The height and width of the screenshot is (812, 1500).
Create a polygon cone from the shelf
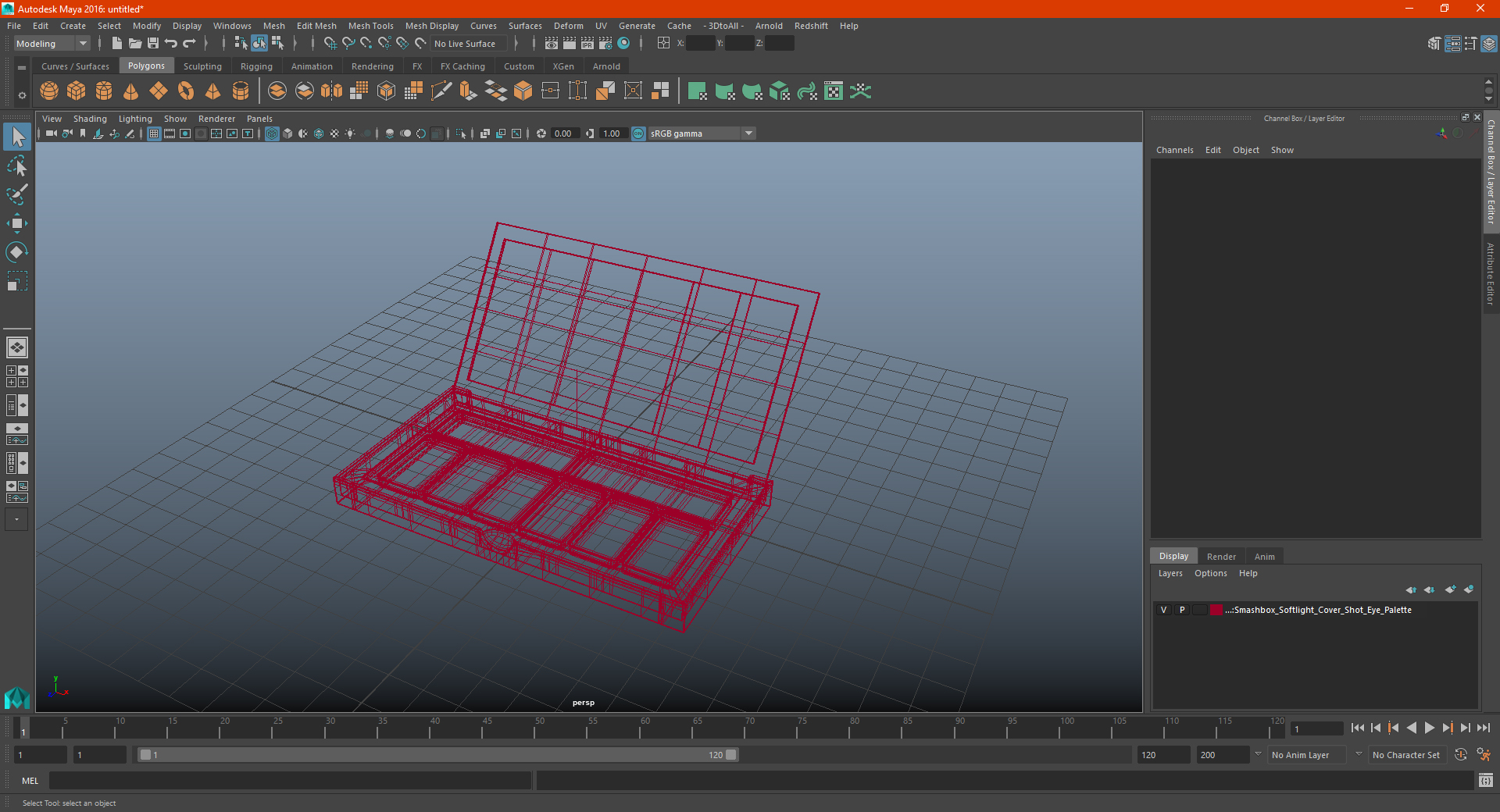[x=131, y=91]
